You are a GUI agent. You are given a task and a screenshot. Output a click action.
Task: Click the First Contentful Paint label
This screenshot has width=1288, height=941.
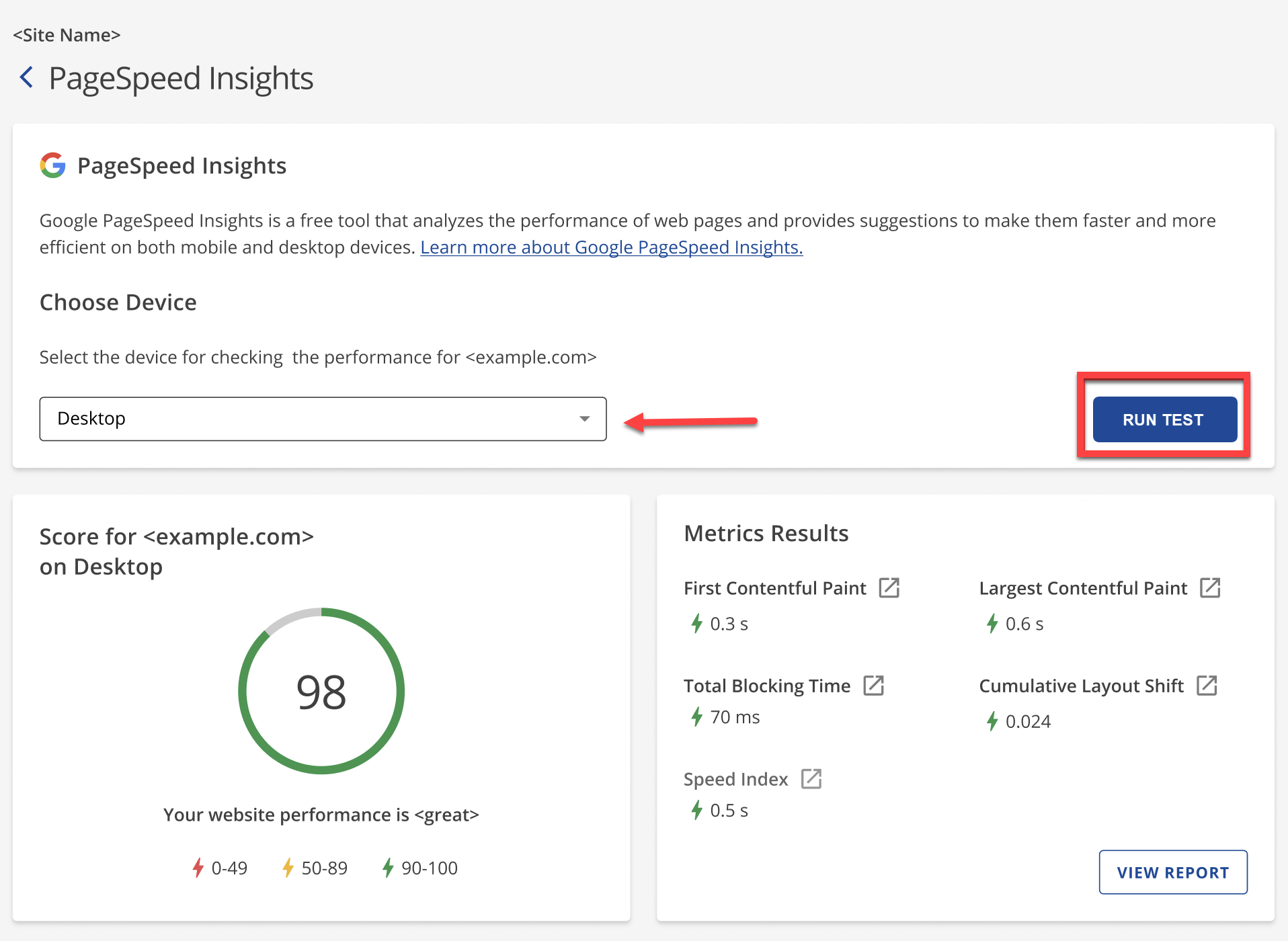(x=774, y=588)
